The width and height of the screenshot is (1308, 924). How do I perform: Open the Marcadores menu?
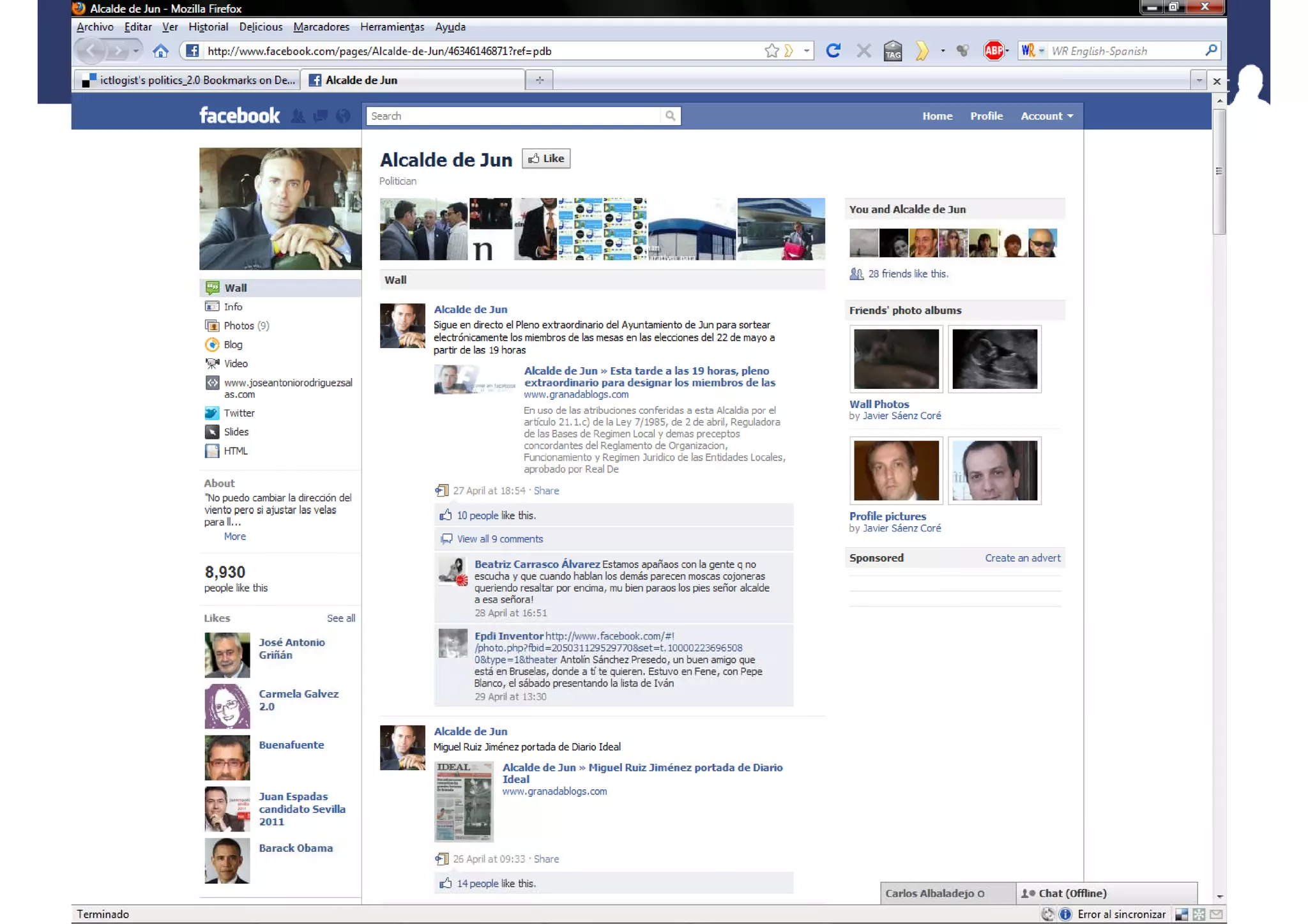[x=321, y=27]
